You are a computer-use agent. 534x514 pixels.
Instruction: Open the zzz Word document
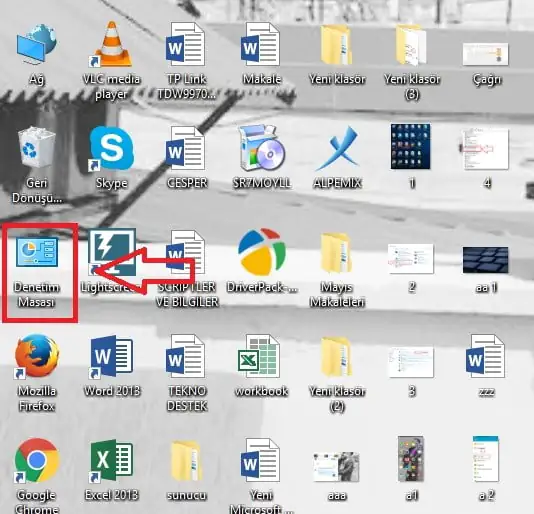click(485, 356)
